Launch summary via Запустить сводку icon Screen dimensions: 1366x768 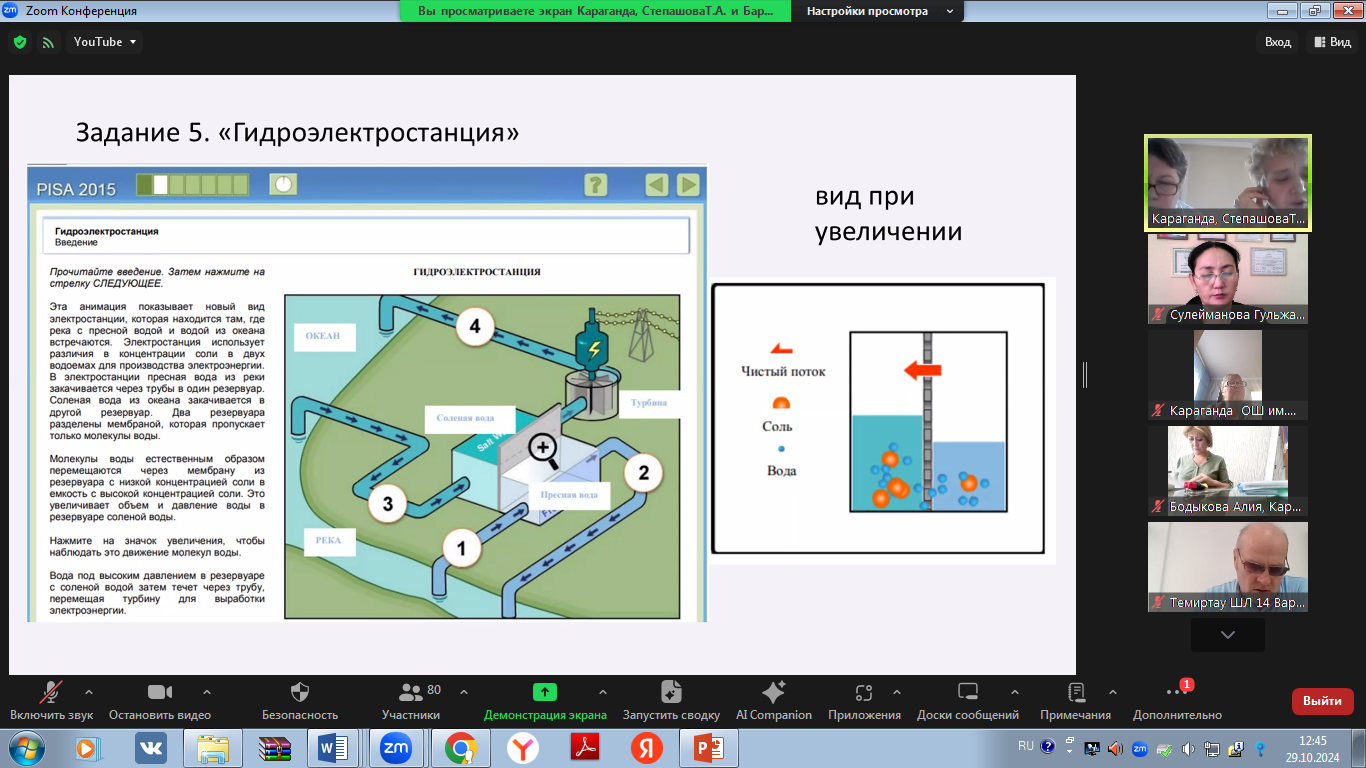671,693
